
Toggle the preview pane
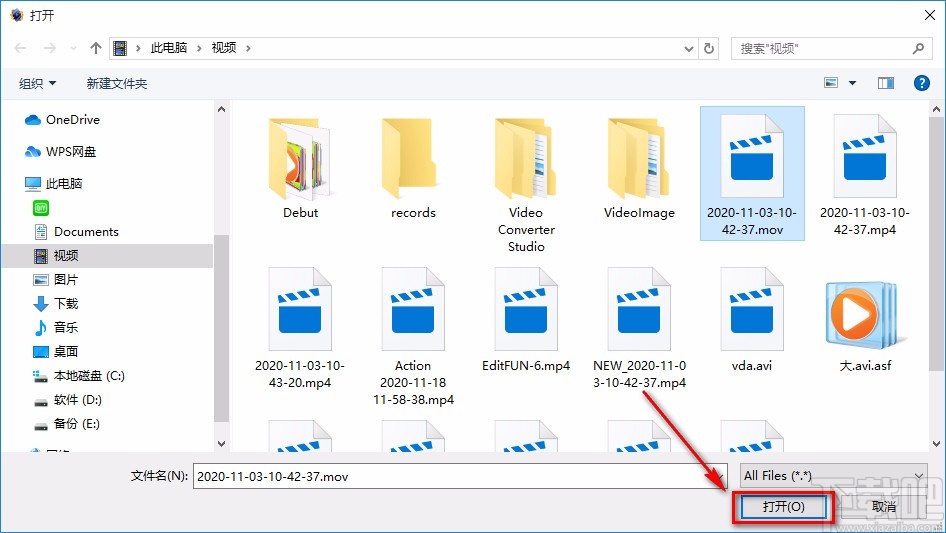[886, 83]
